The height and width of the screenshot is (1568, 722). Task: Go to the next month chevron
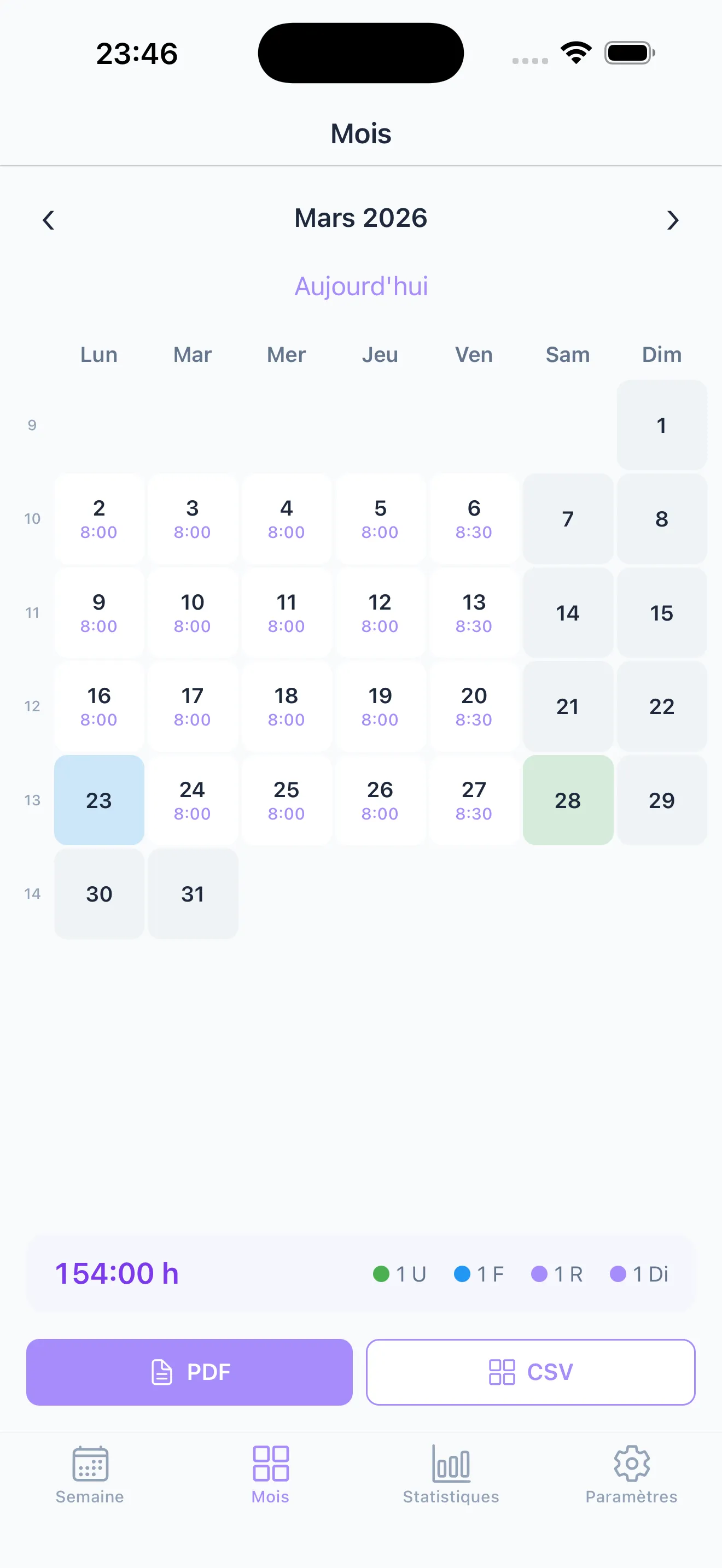tap(672, 220)
